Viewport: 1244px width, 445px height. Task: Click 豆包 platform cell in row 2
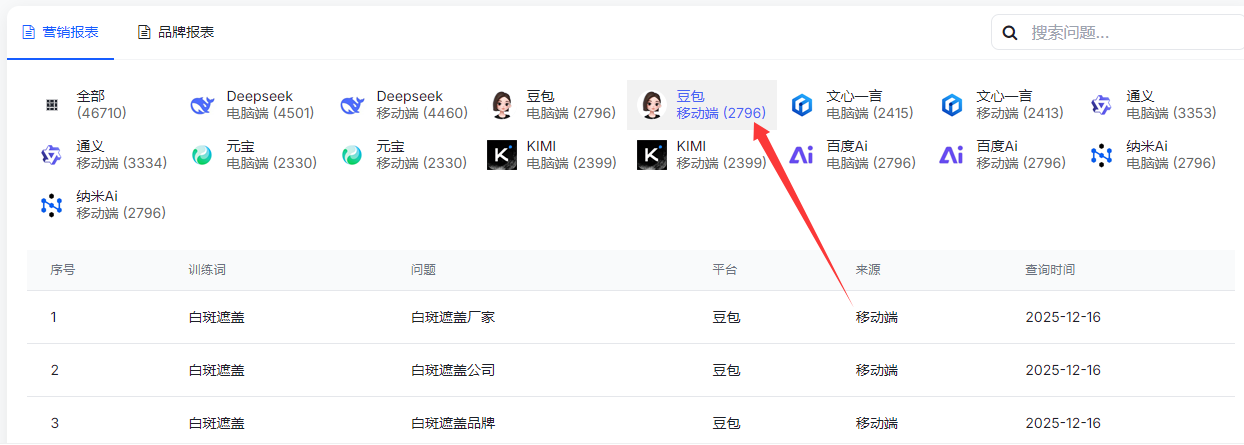726,370
